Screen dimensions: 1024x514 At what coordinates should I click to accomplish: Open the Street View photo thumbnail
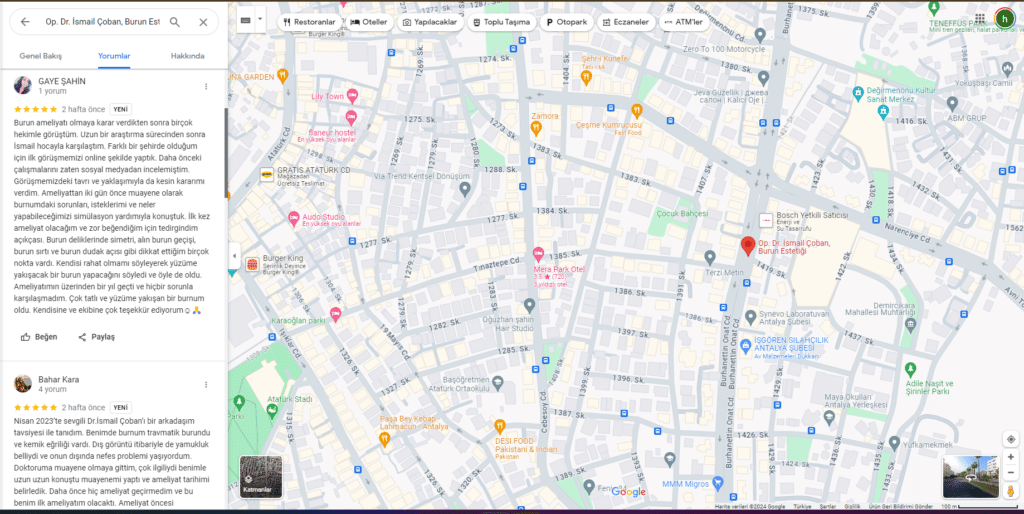[x=970, y=477]
